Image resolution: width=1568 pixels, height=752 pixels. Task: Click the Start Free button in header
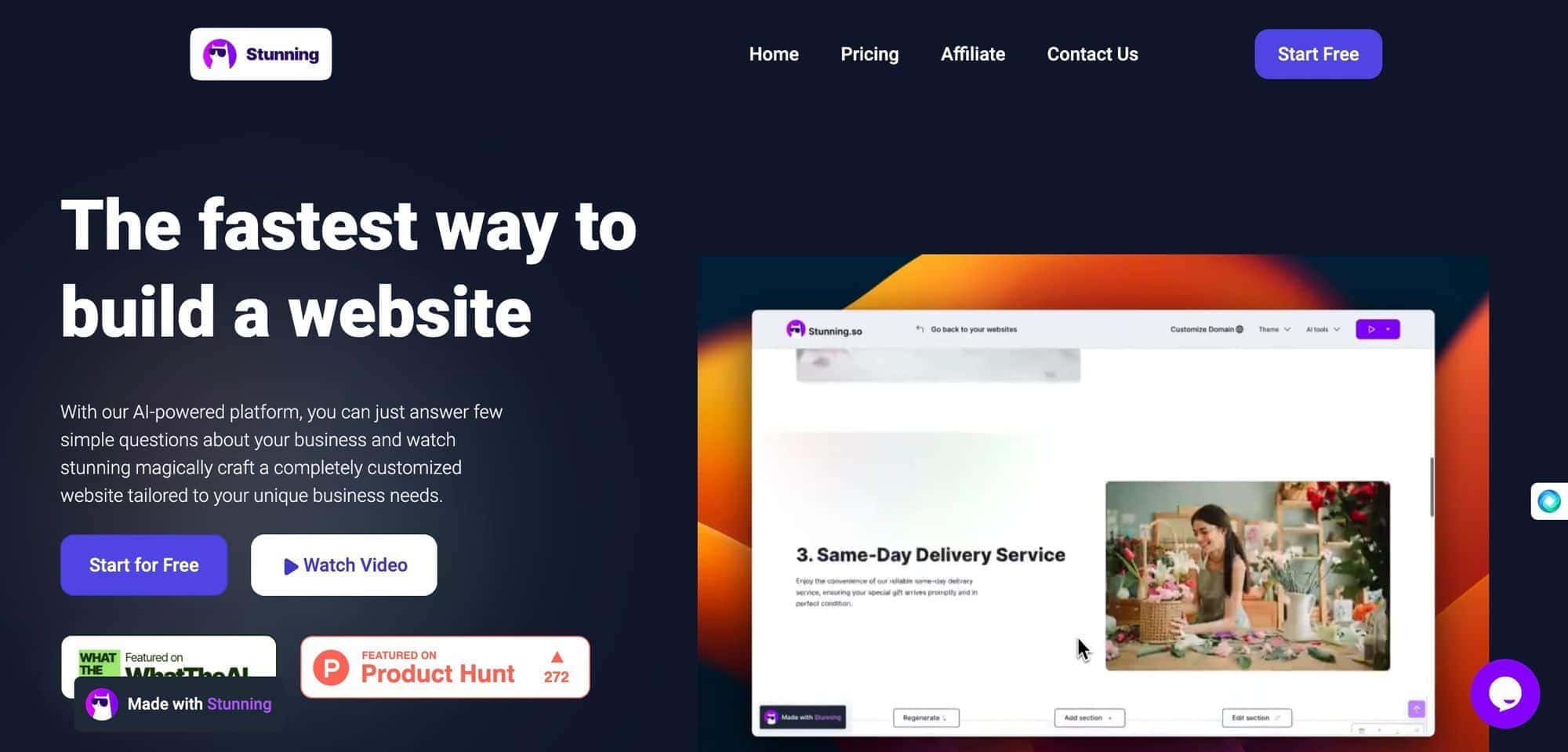1318,54
